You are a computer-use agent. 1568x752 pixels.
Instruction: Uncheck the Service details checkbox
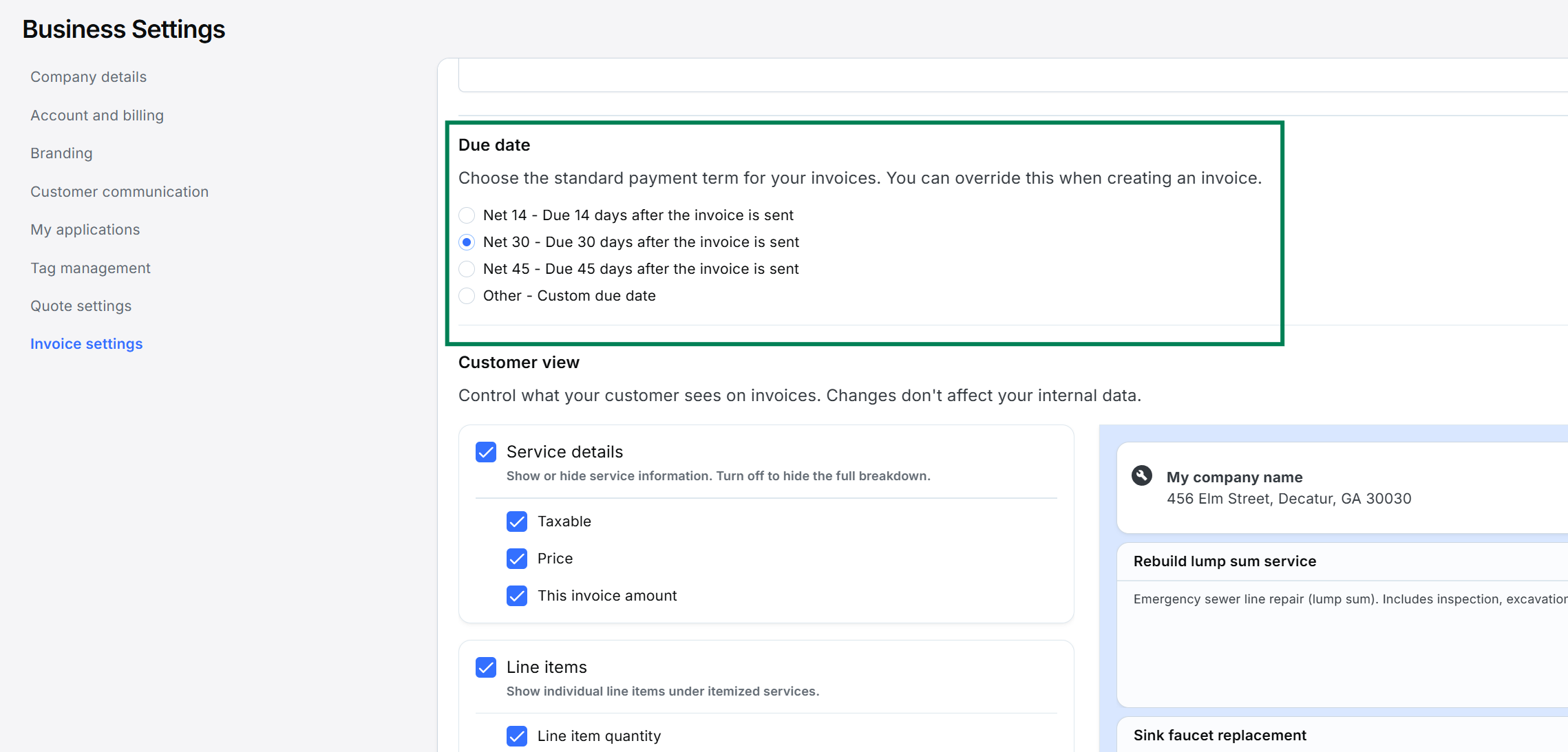pos(486,452)
